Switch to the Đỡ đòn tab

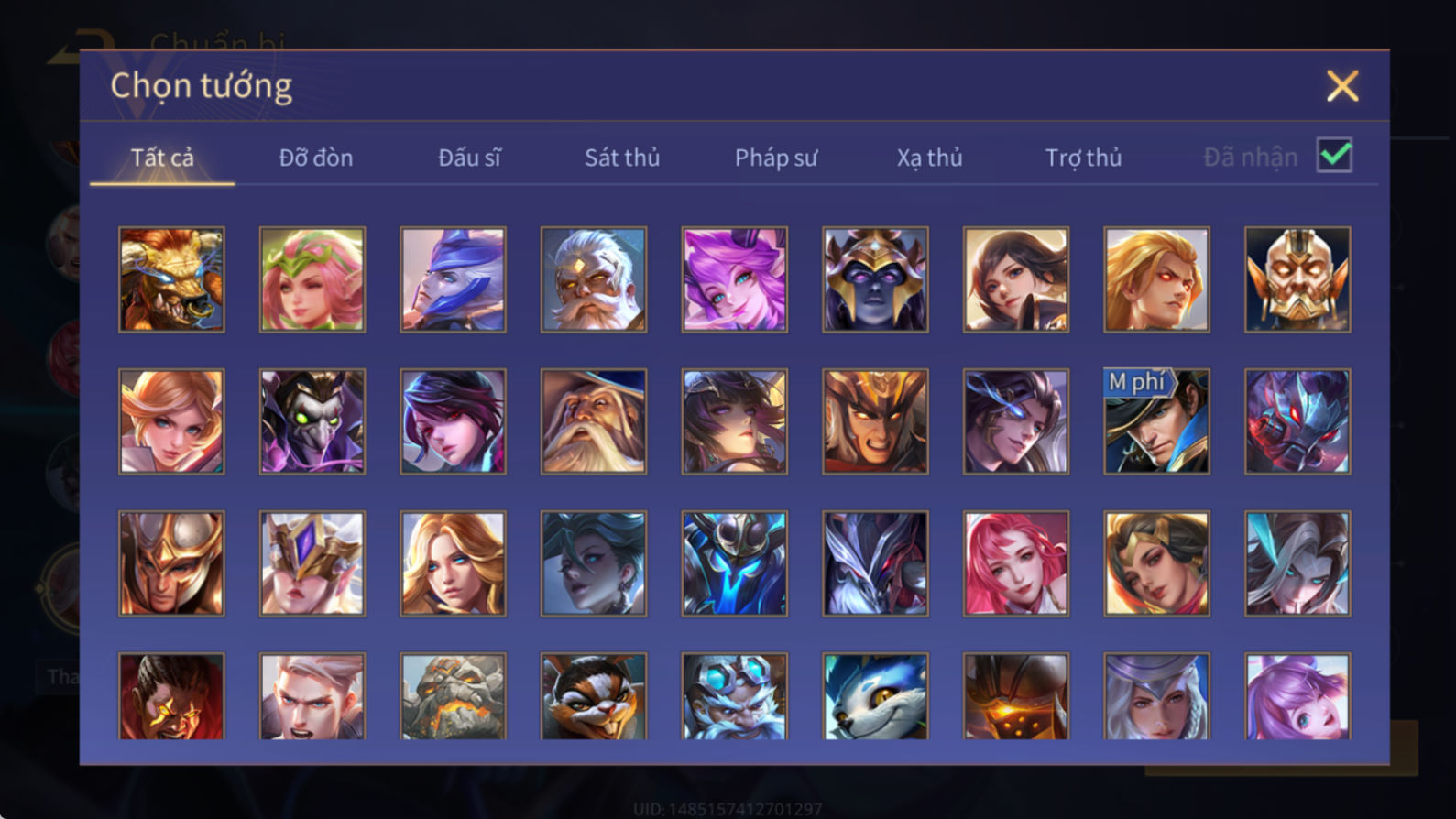pos(316,158)
